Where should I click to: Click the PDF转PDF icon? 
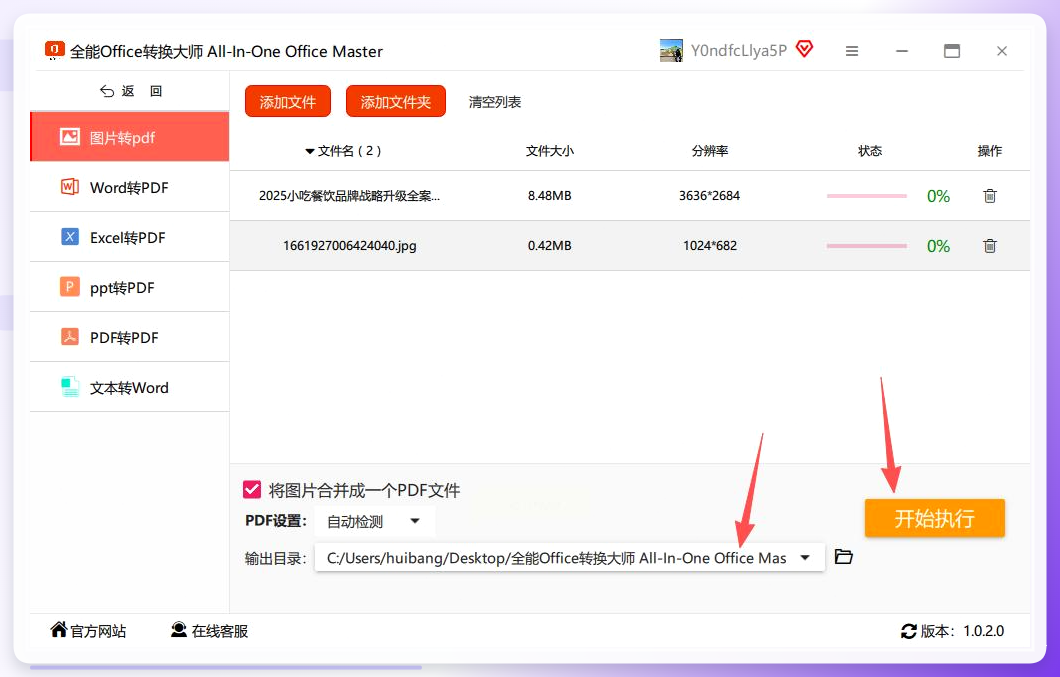[70, 337]
